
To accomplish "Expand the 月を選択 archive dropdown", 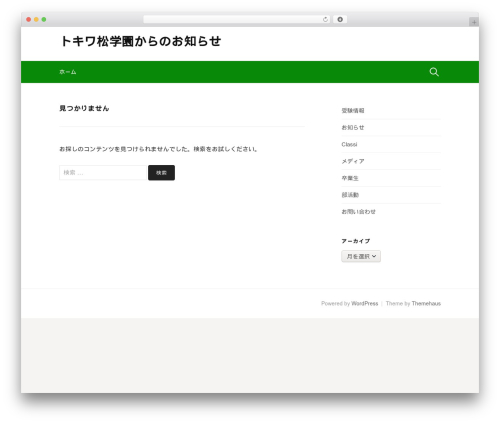I will (361, 256).
